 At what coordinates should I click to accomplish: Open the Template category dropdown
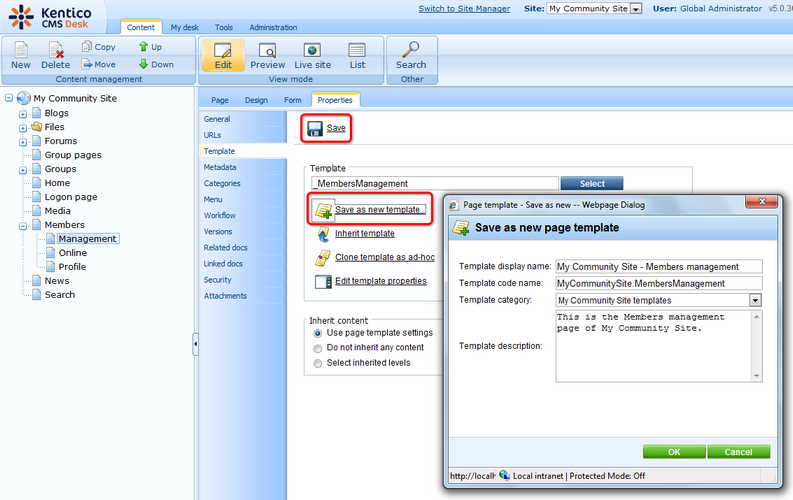click(755, 300)
